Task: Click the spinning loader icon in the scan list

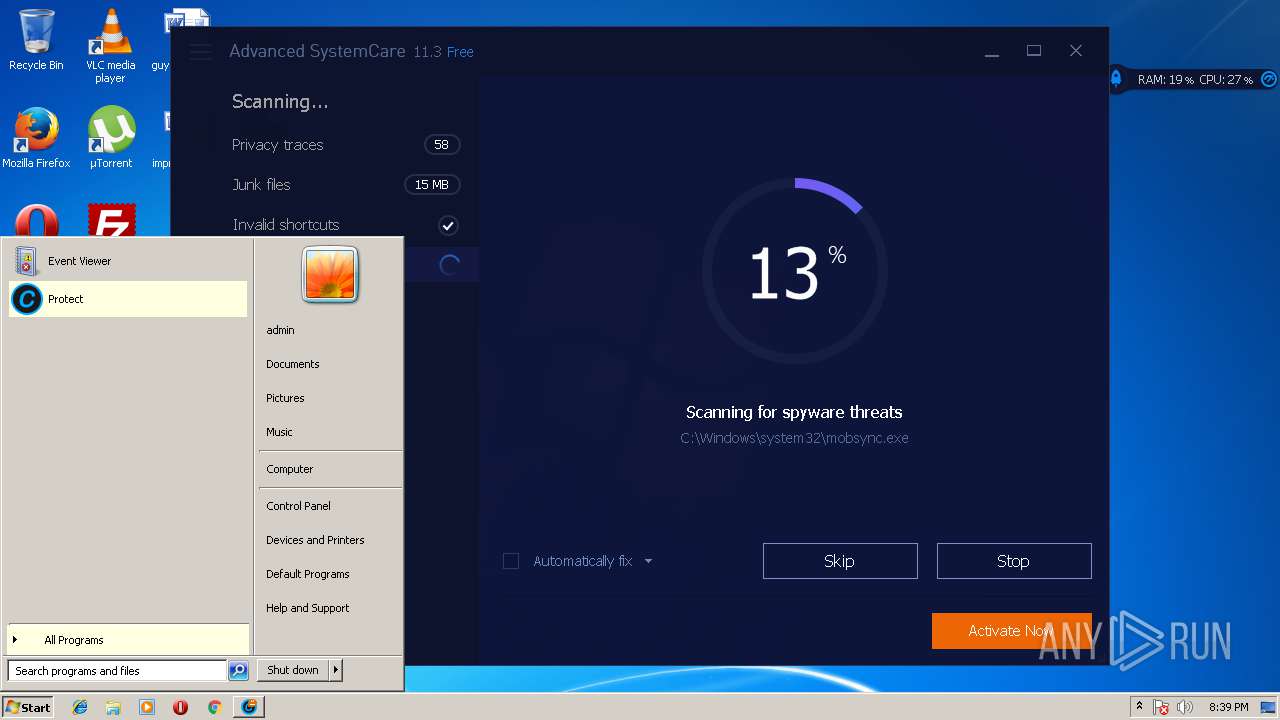Action: tap(449, 265)
